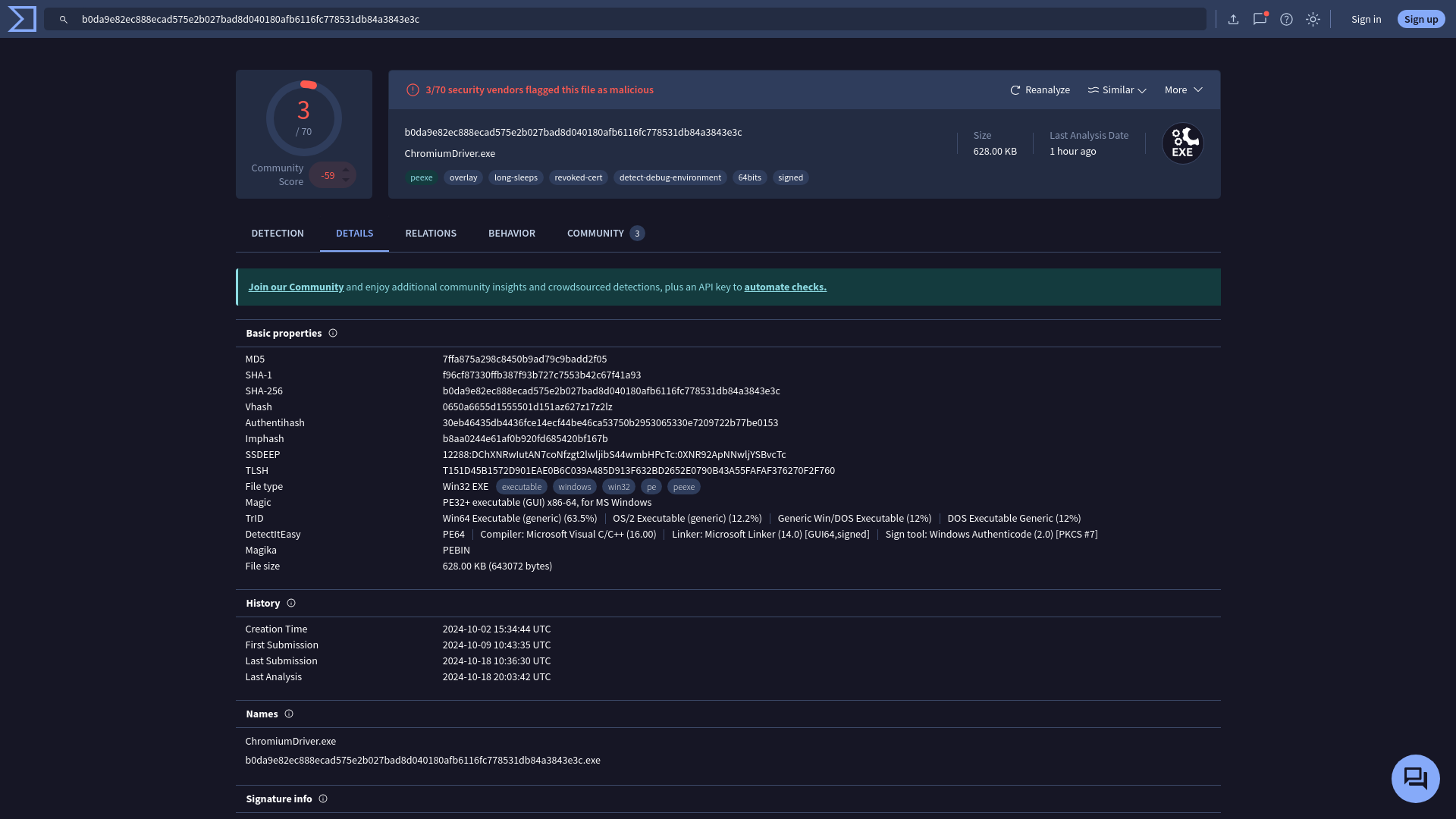The image size is (1456, 819).
Task: Select the long-sleeps tag
Action: pos(516,178)
